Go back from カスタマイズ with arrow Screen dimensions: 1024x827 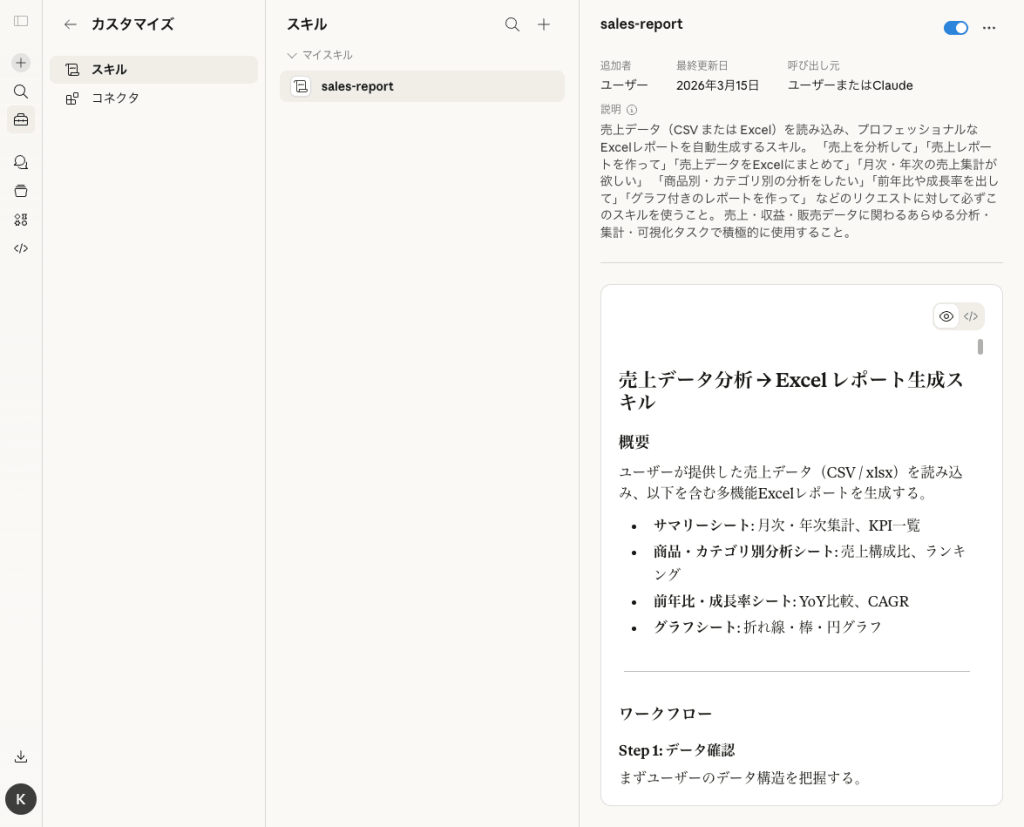point(70,25)
